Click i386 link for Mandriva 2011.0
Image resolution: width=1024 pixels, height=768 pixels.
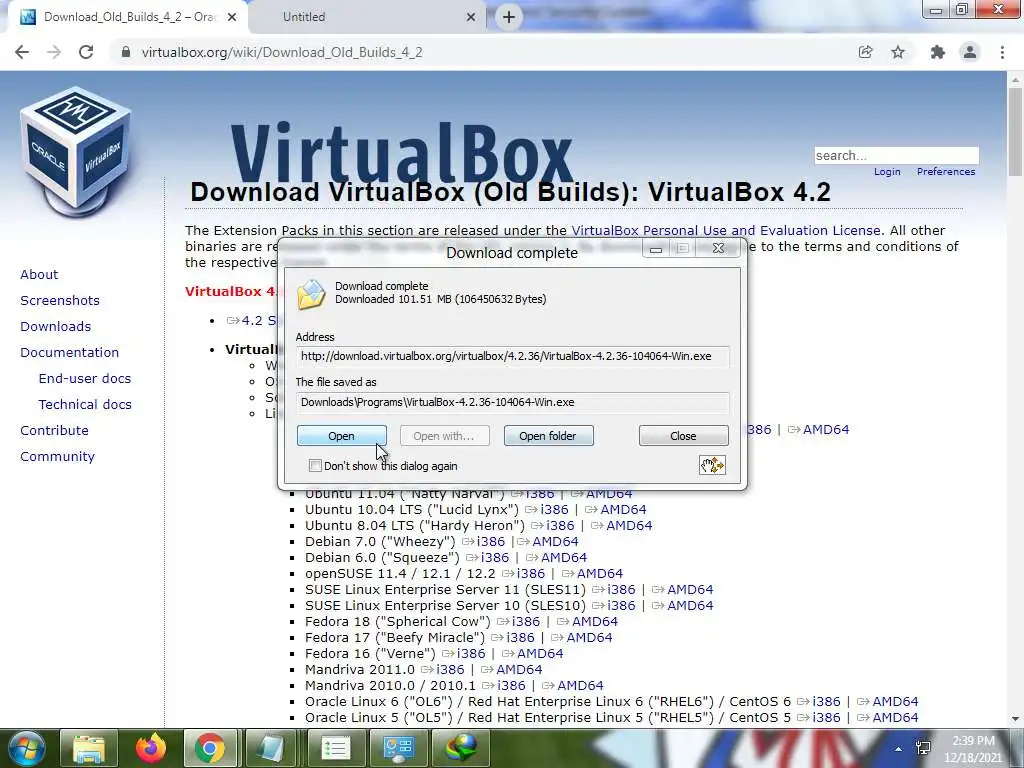451,670
